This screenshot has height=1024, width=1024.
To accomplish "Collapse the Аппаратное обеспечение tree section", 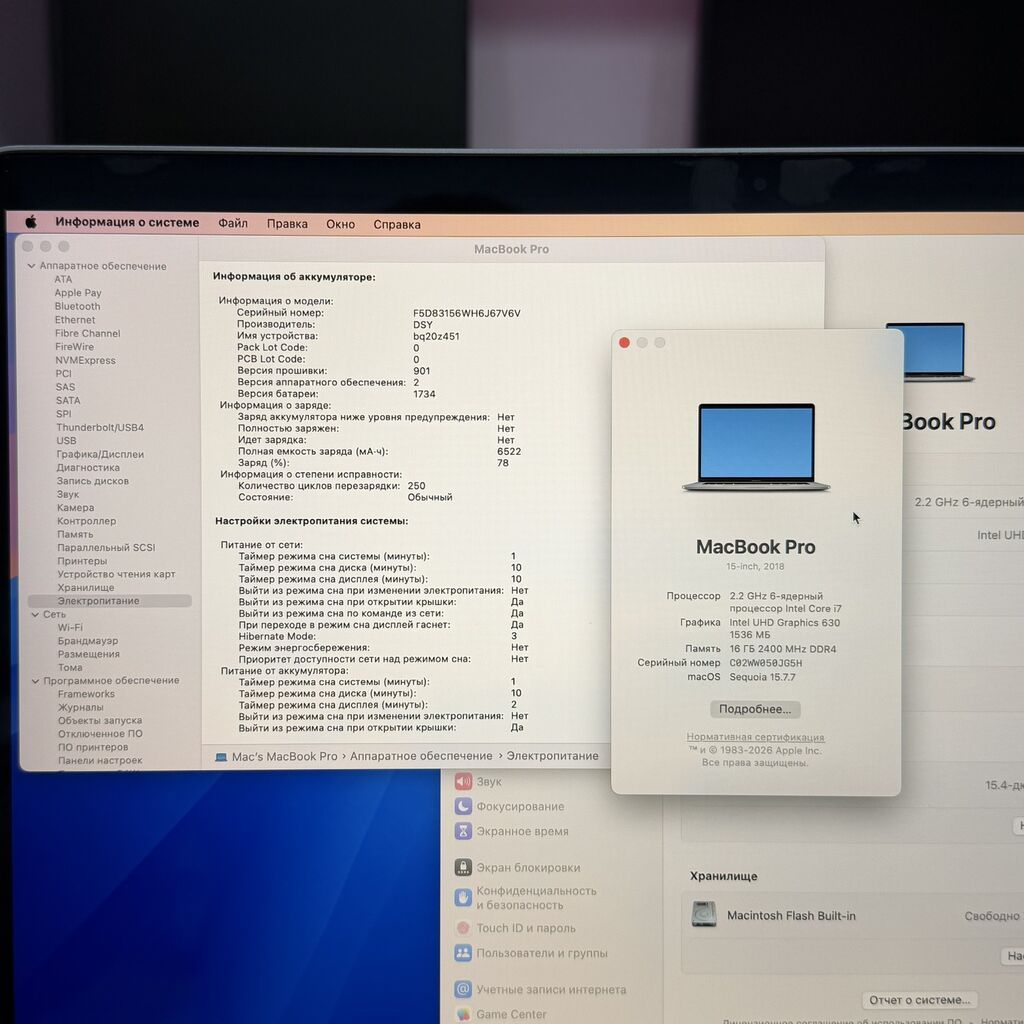I will [x=31, y=266].
